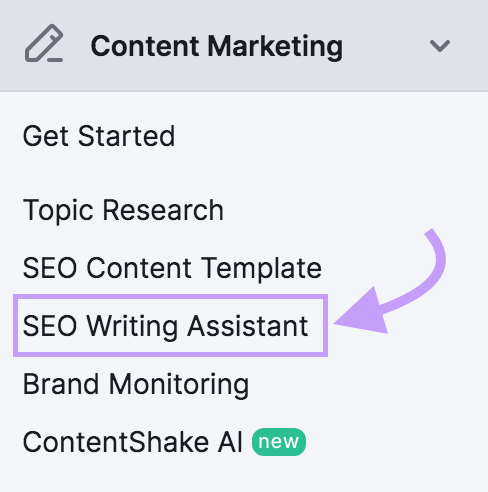Viewport: 488px width, 492px height.
Task: Click the word Template in SEO Content Template
Action: (262, 268)
